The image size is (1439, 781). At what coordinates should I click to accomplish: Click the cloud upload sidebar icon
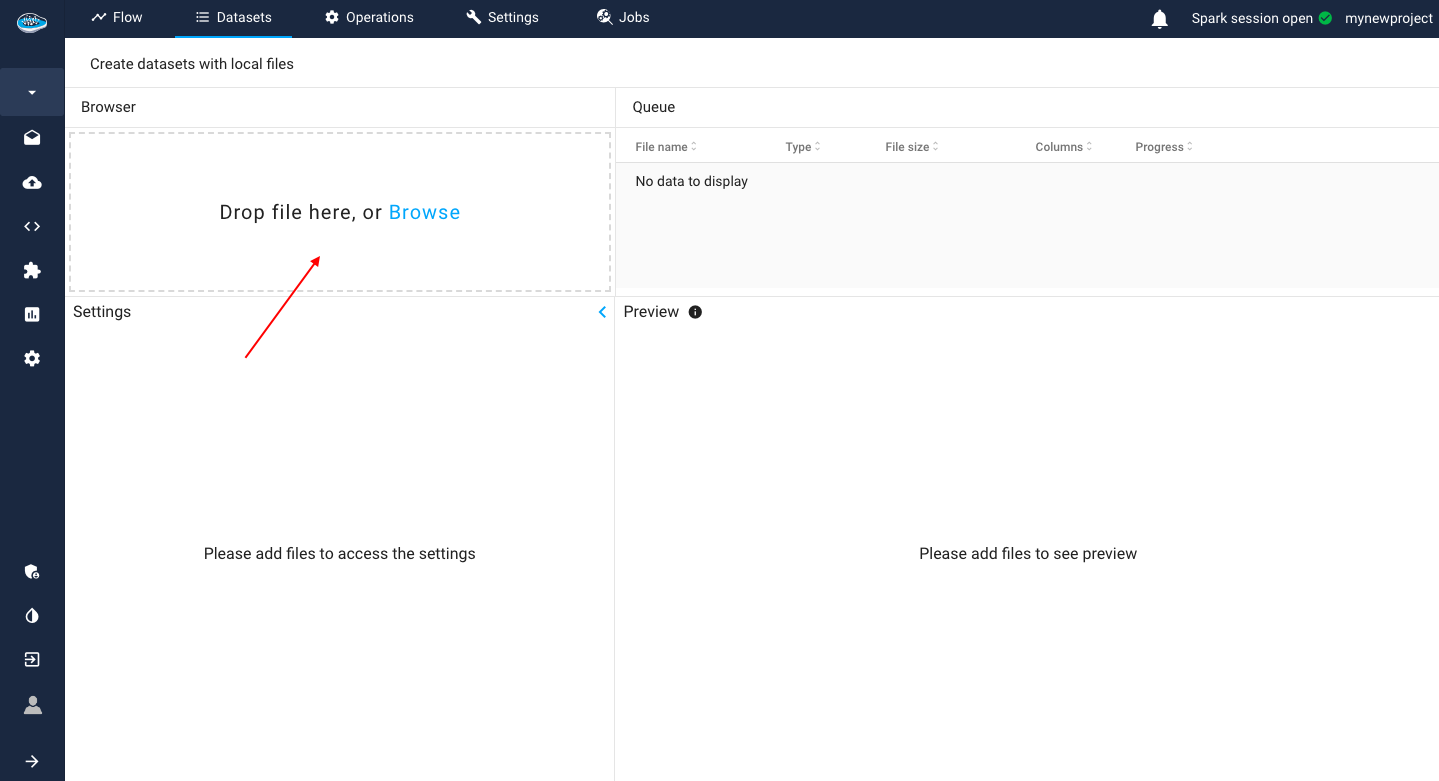point(32,182)
